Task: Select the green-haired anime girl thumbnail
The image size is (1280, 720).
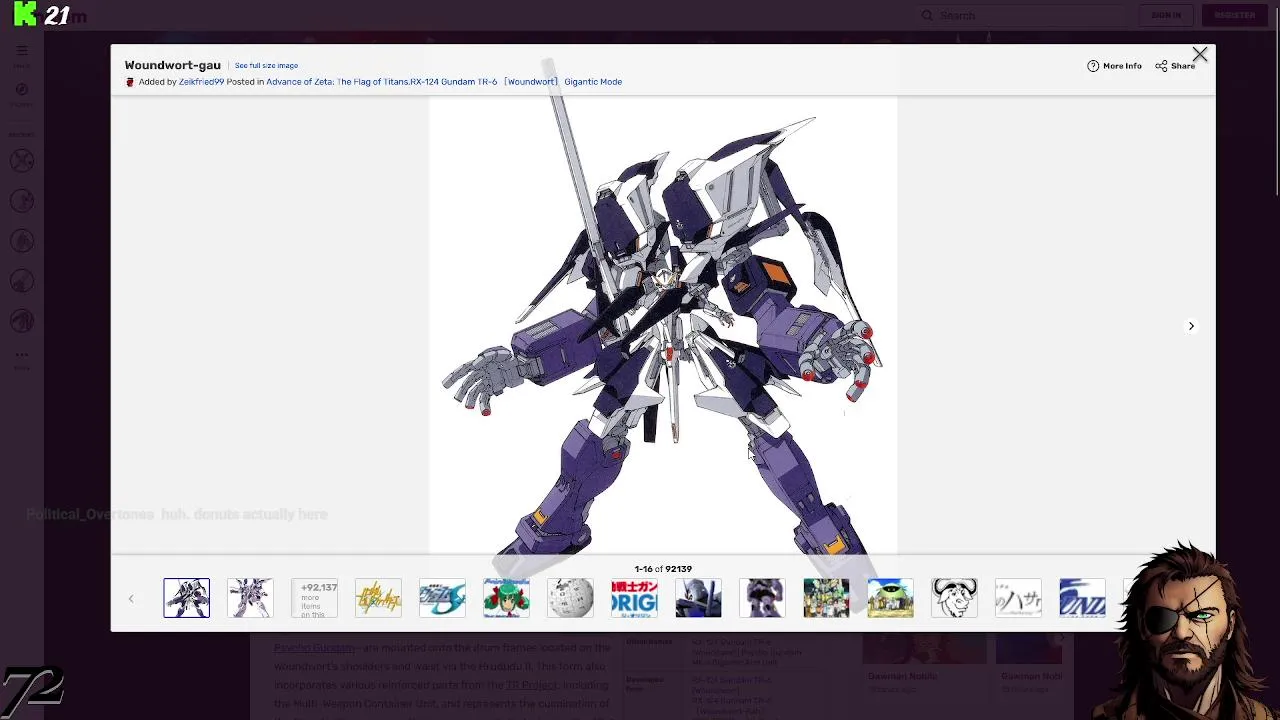Action: coord(506,598)
